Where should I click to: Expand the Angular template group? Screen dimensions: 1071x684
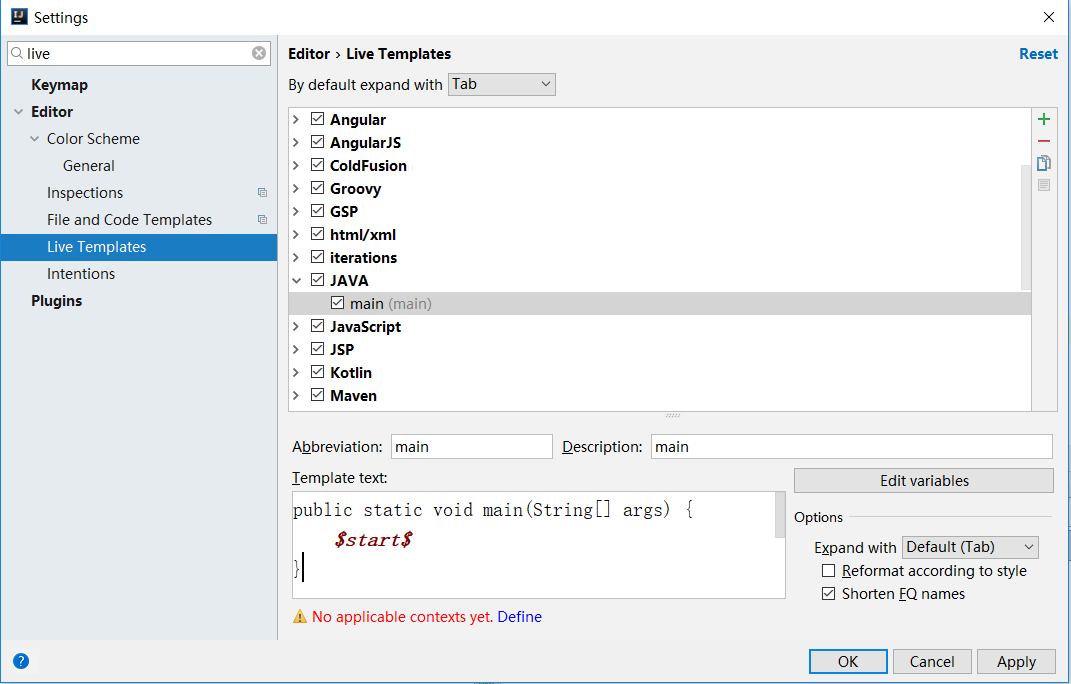[296, 119]
